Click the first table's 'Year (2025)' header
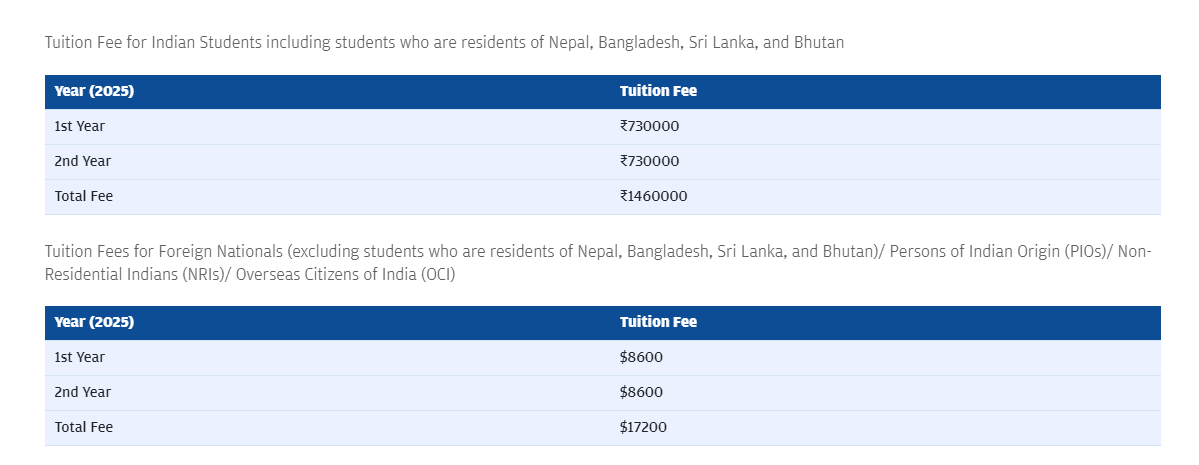Screen dimensions: 1199x465 click(x=94, y=91)
